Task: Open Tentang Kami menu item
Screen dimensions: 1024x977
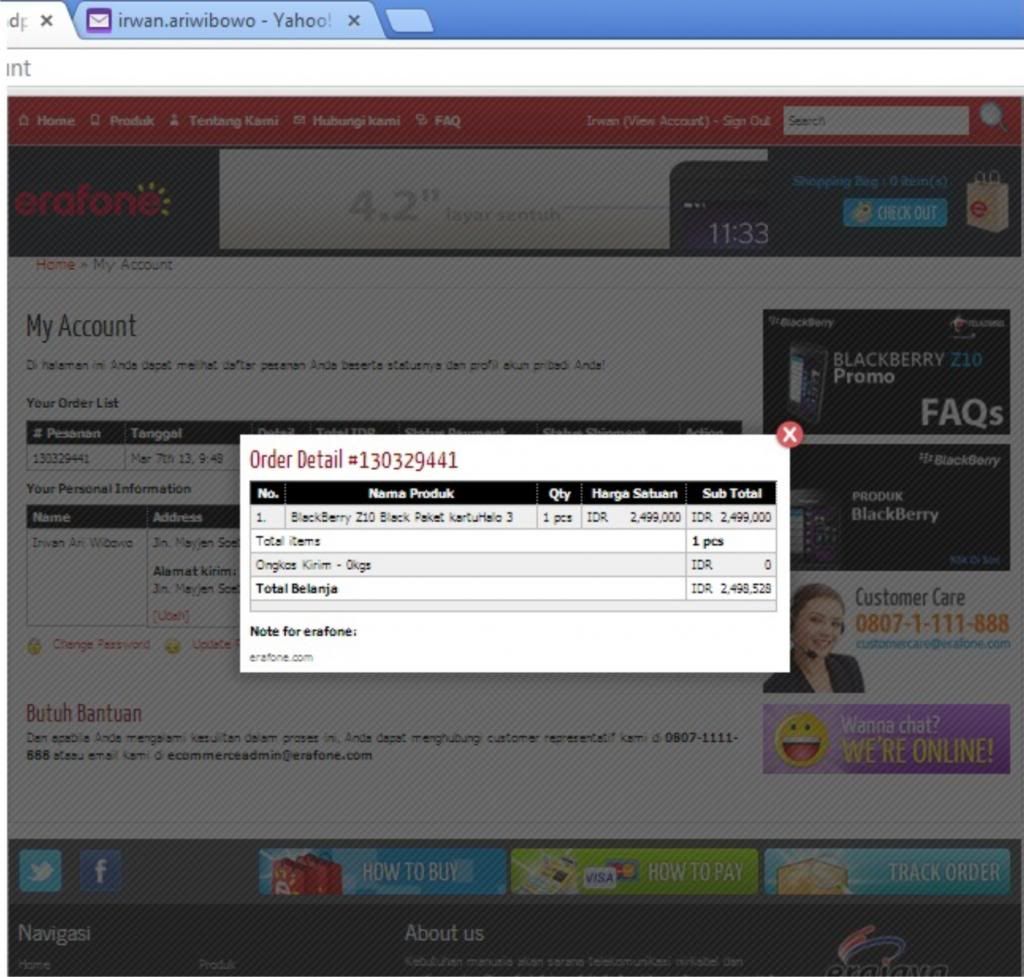Action: point(224,121)
